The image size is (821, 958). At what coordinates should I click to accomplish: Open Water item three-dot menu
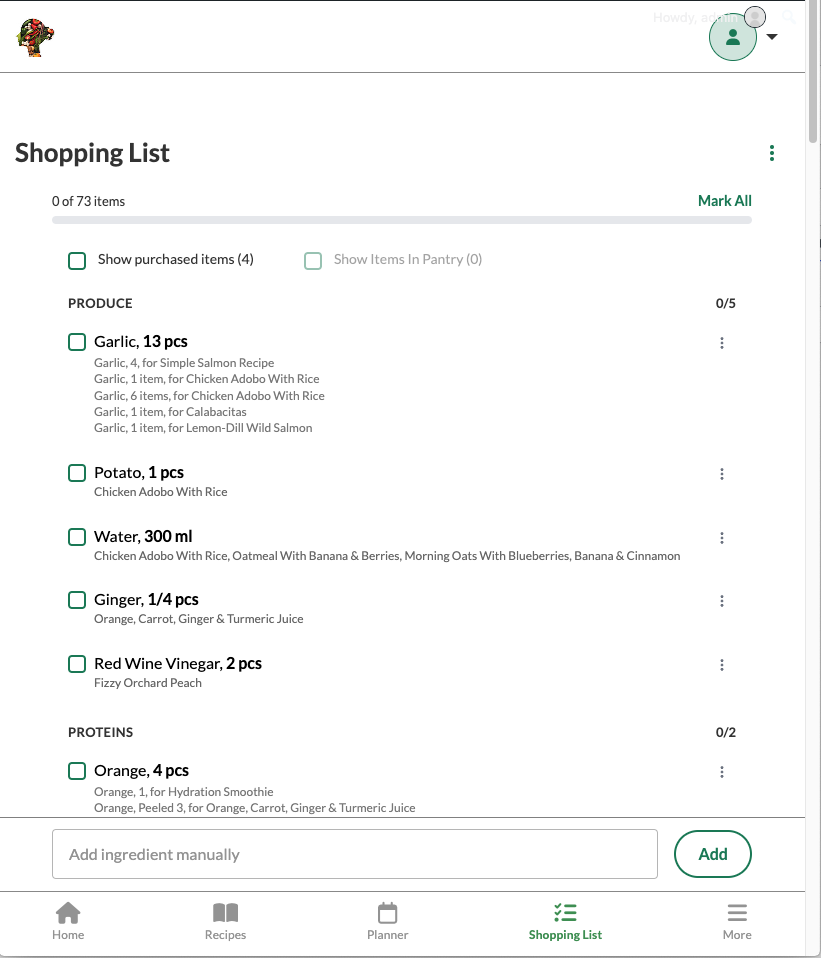coord(721,538)
